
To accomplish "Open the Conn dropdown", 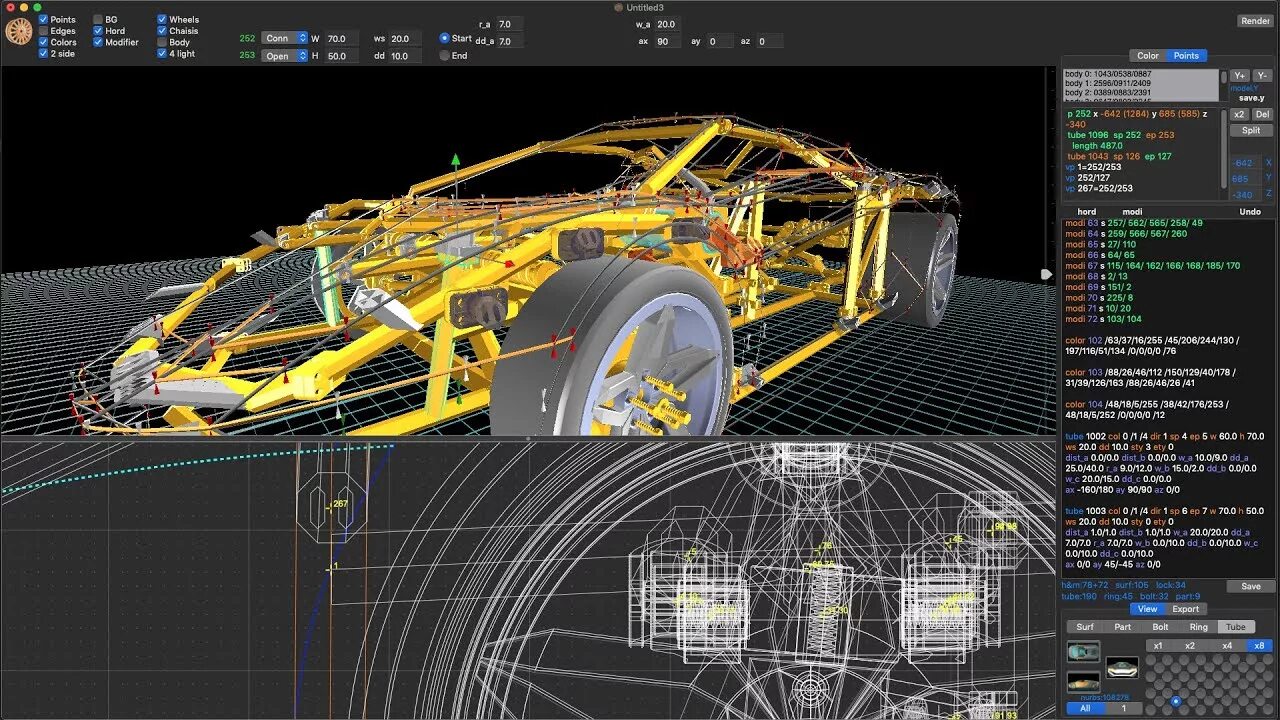I will point(285,38).
